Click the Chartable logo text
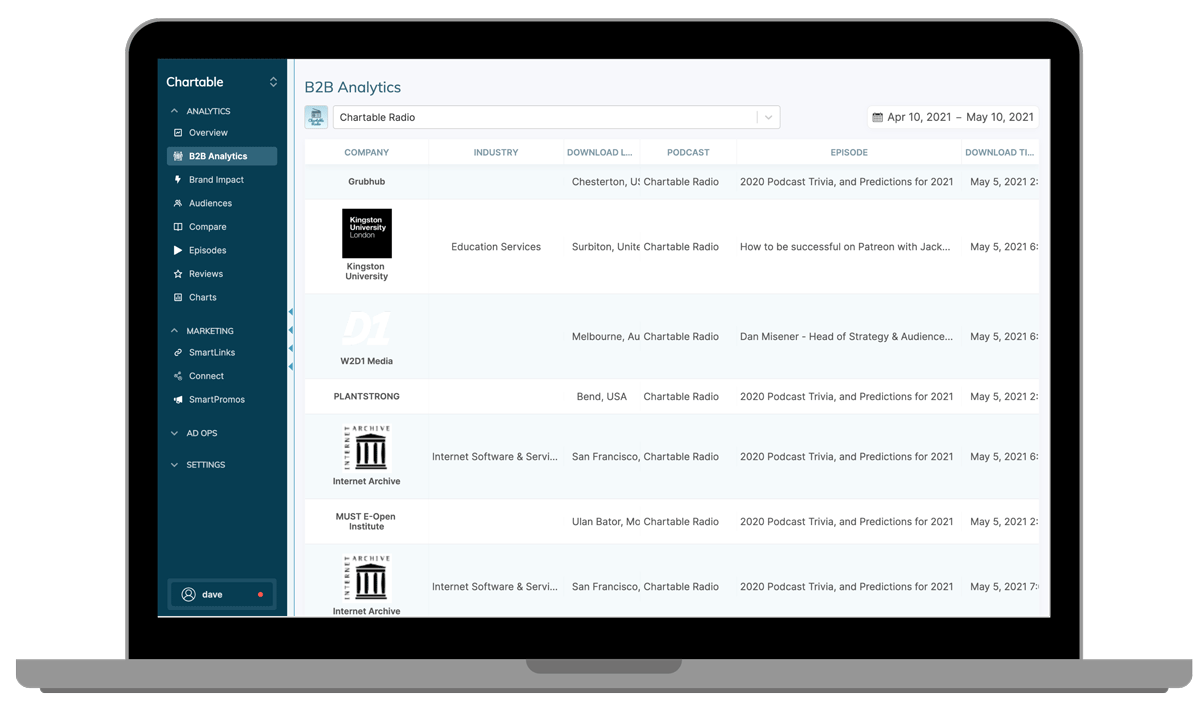 [195, 82]
